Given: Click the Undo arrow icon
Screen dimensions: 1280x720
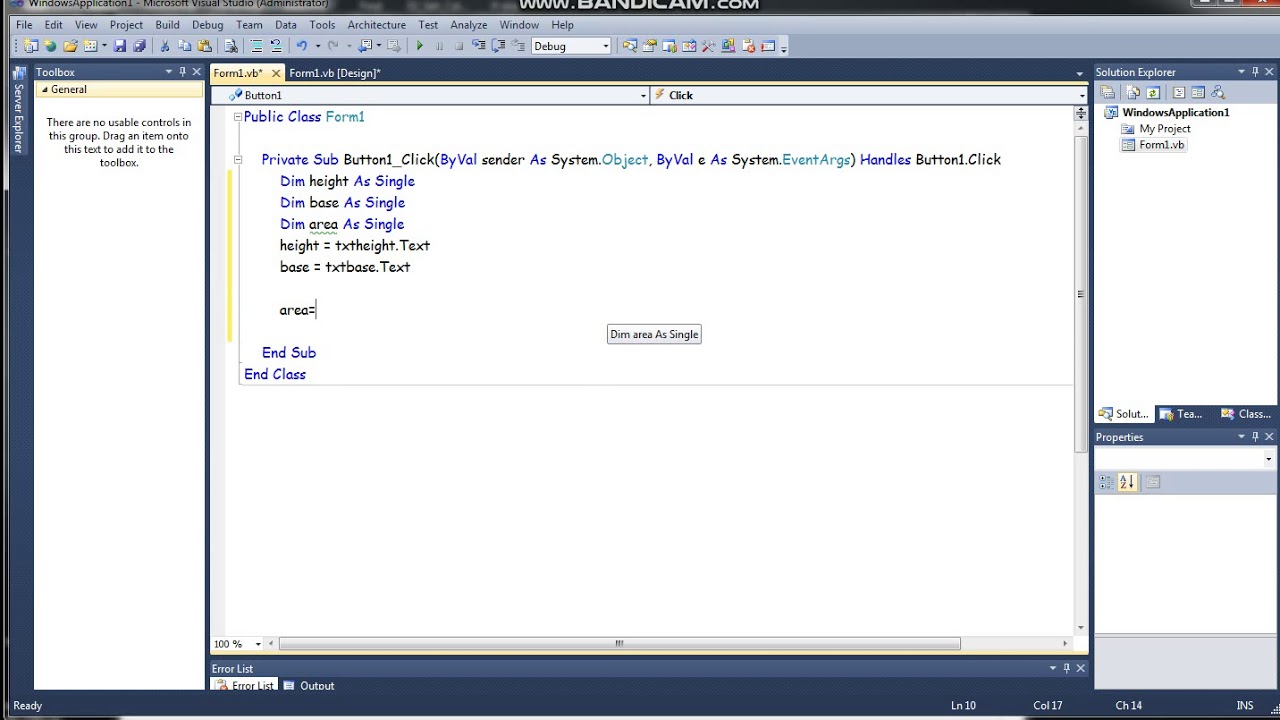Looking at the screenshot, I should 302,46.
